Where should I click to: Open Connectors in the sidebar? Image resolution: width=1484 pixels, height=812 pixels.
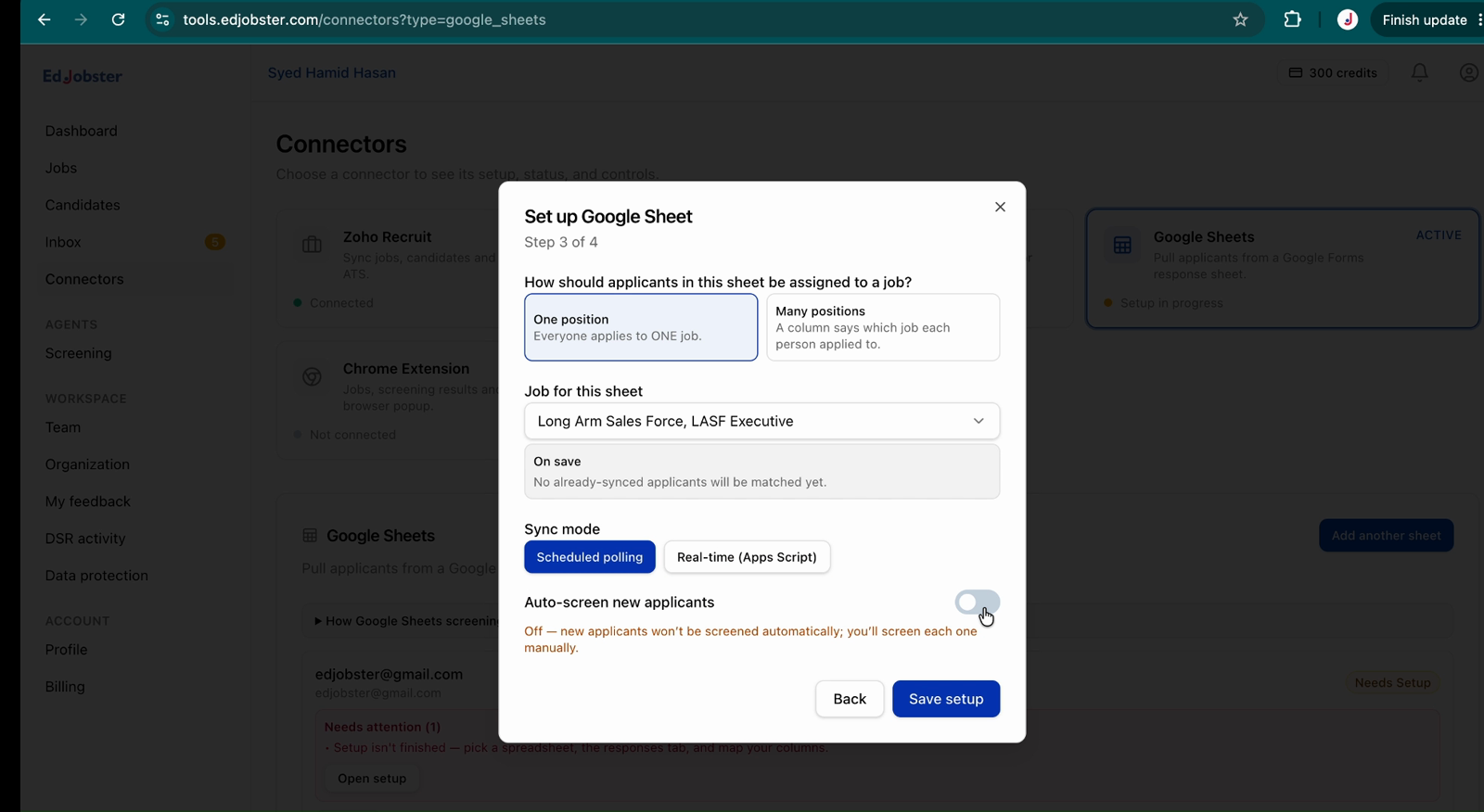[x=84, y=279]
